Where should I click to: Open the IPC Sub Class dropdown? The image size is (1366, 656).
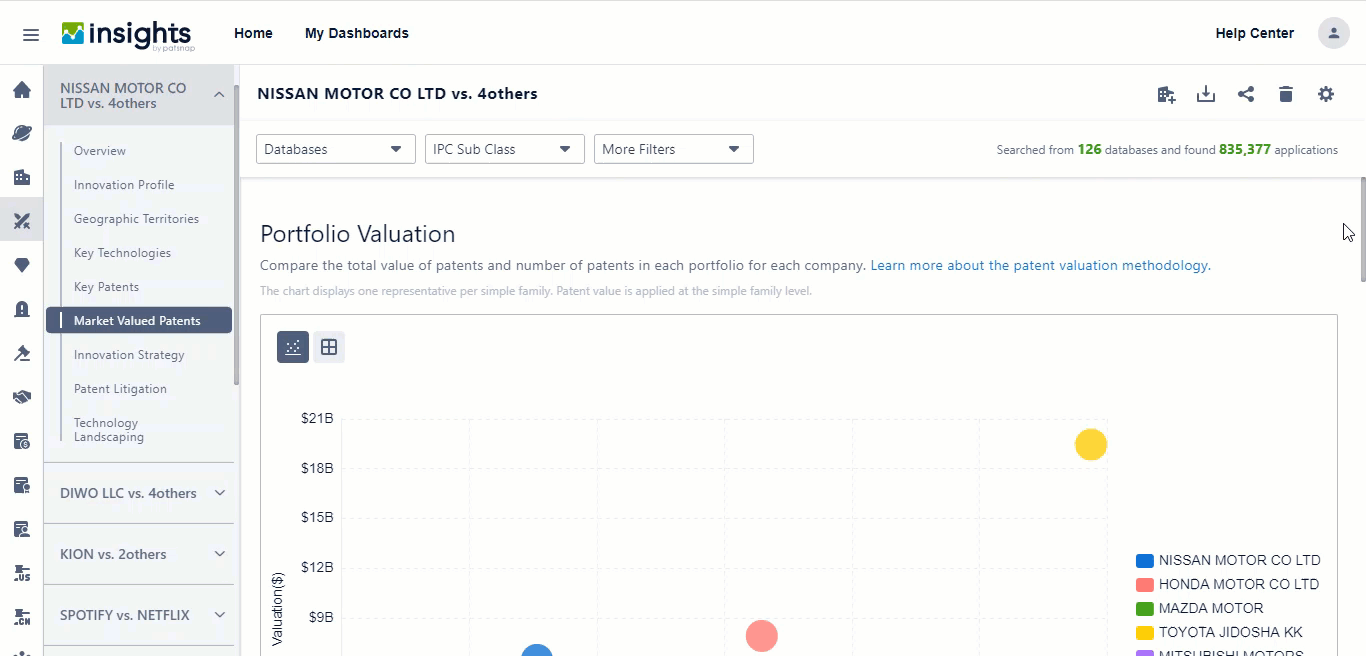504,148
